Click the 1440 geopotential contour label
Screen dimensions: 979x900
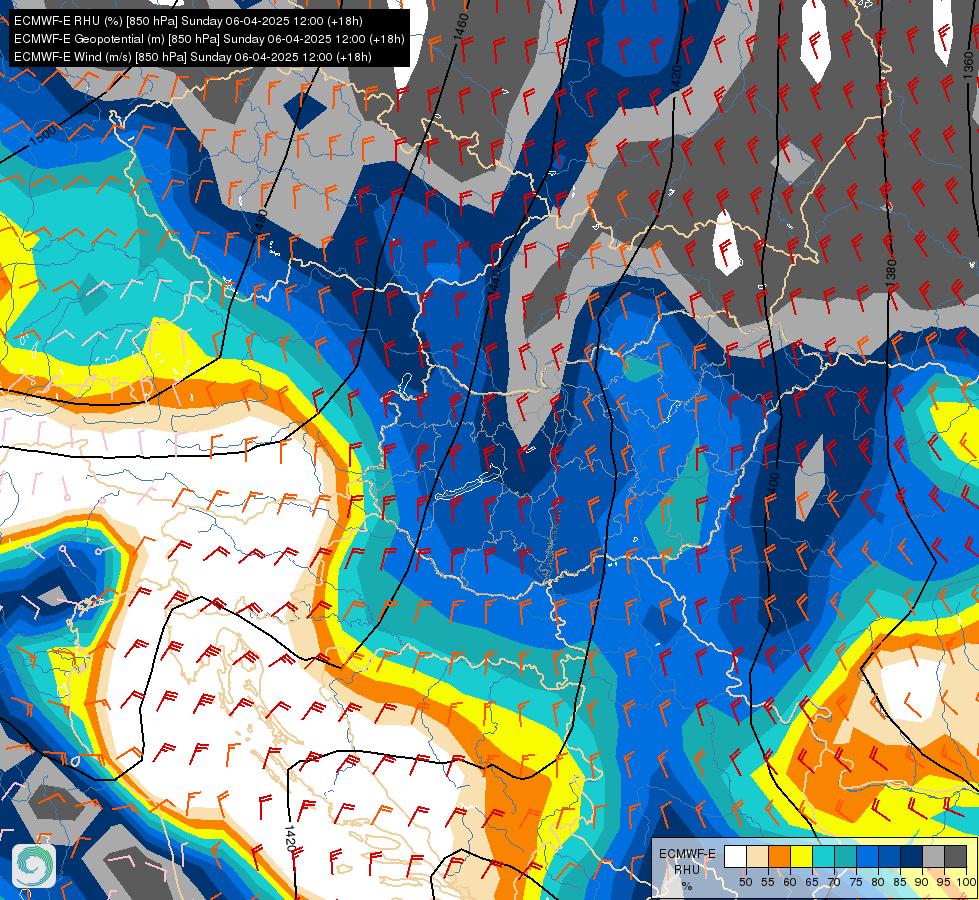click(x=494, y=282)
